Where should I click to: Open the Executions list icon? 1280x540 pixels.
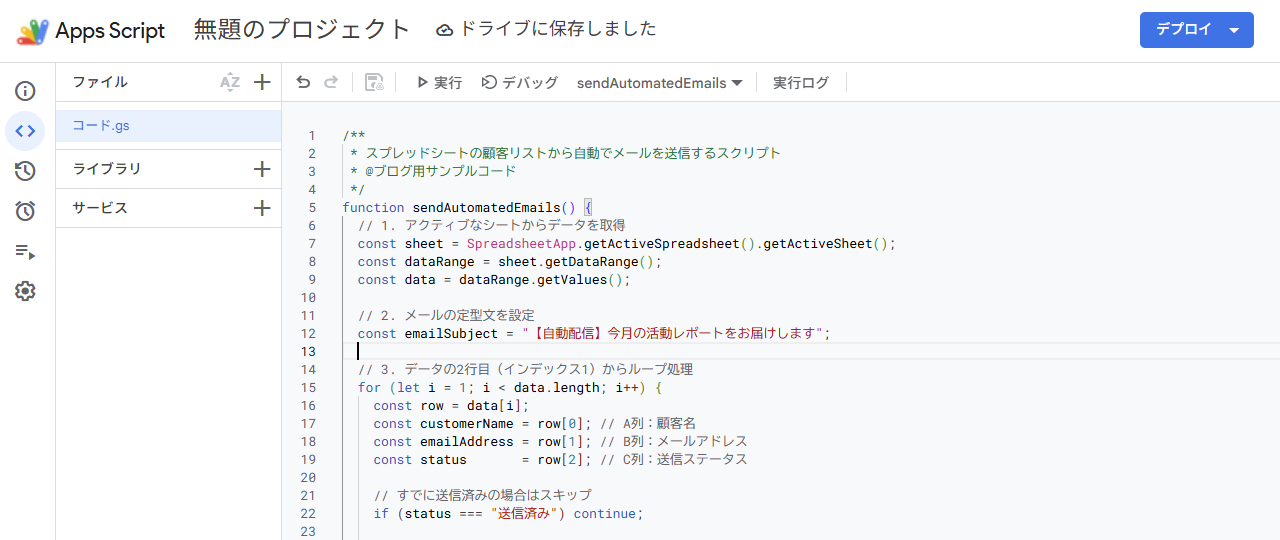[x=26, y=251]
